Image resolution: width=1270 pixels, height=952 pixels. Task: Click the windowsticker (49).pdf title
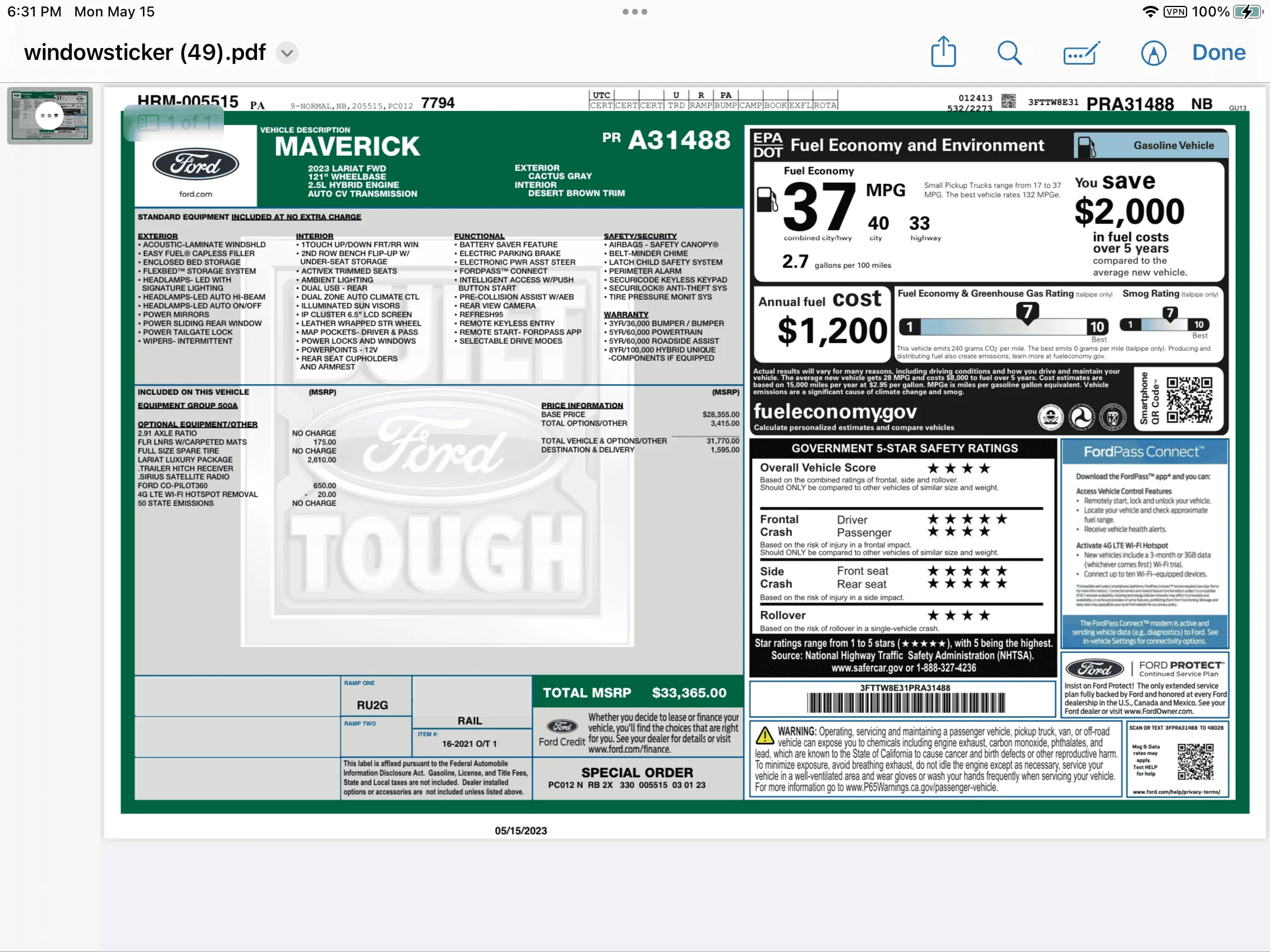click(x=145, y=52)
